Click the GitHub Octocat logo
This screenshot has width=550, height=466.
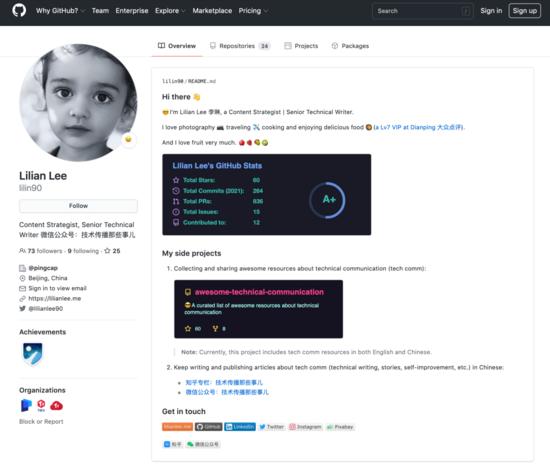(x=19, y=11)
